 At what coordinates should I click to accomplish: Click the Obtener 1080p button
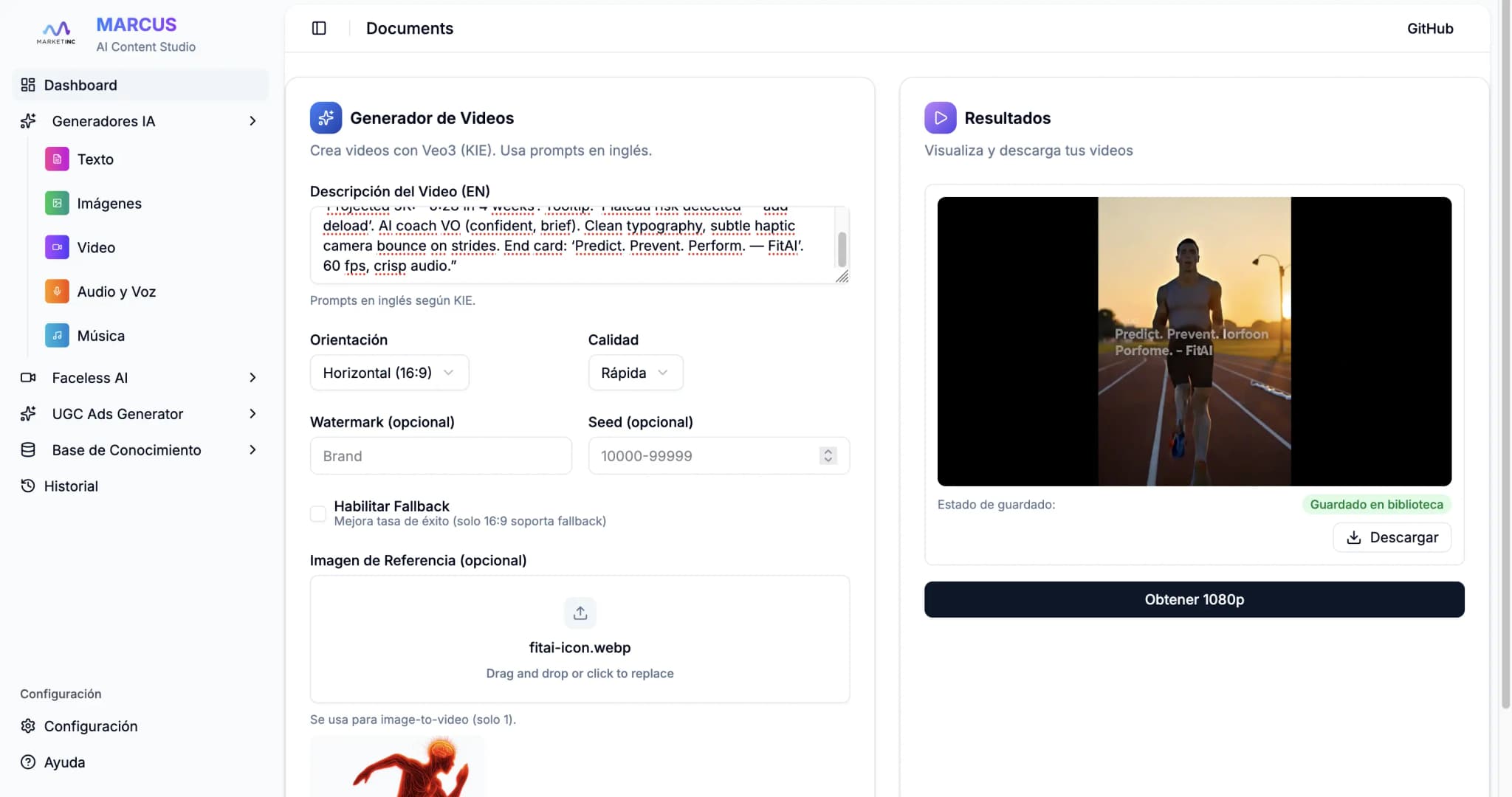tap(1194, 599)
